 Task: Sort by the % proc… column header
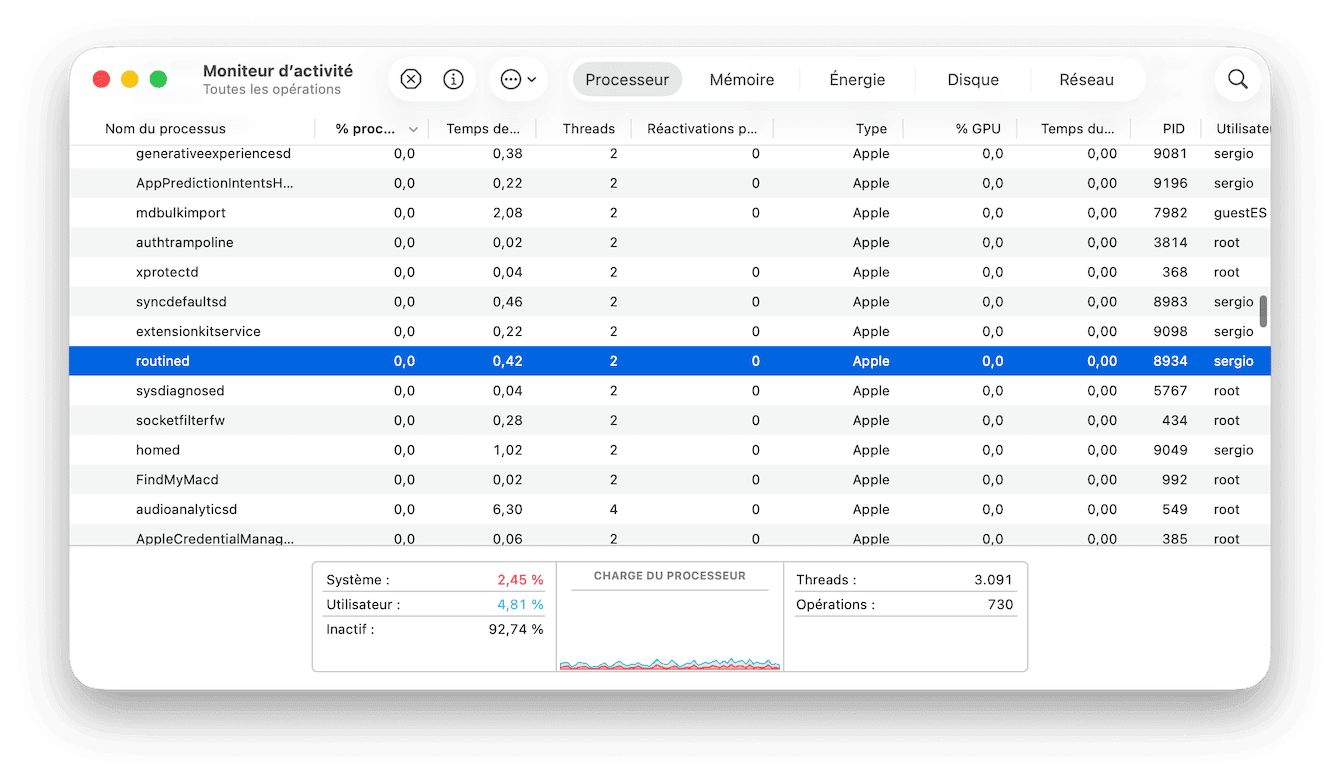pyautogui.click(x=366, y=129)
